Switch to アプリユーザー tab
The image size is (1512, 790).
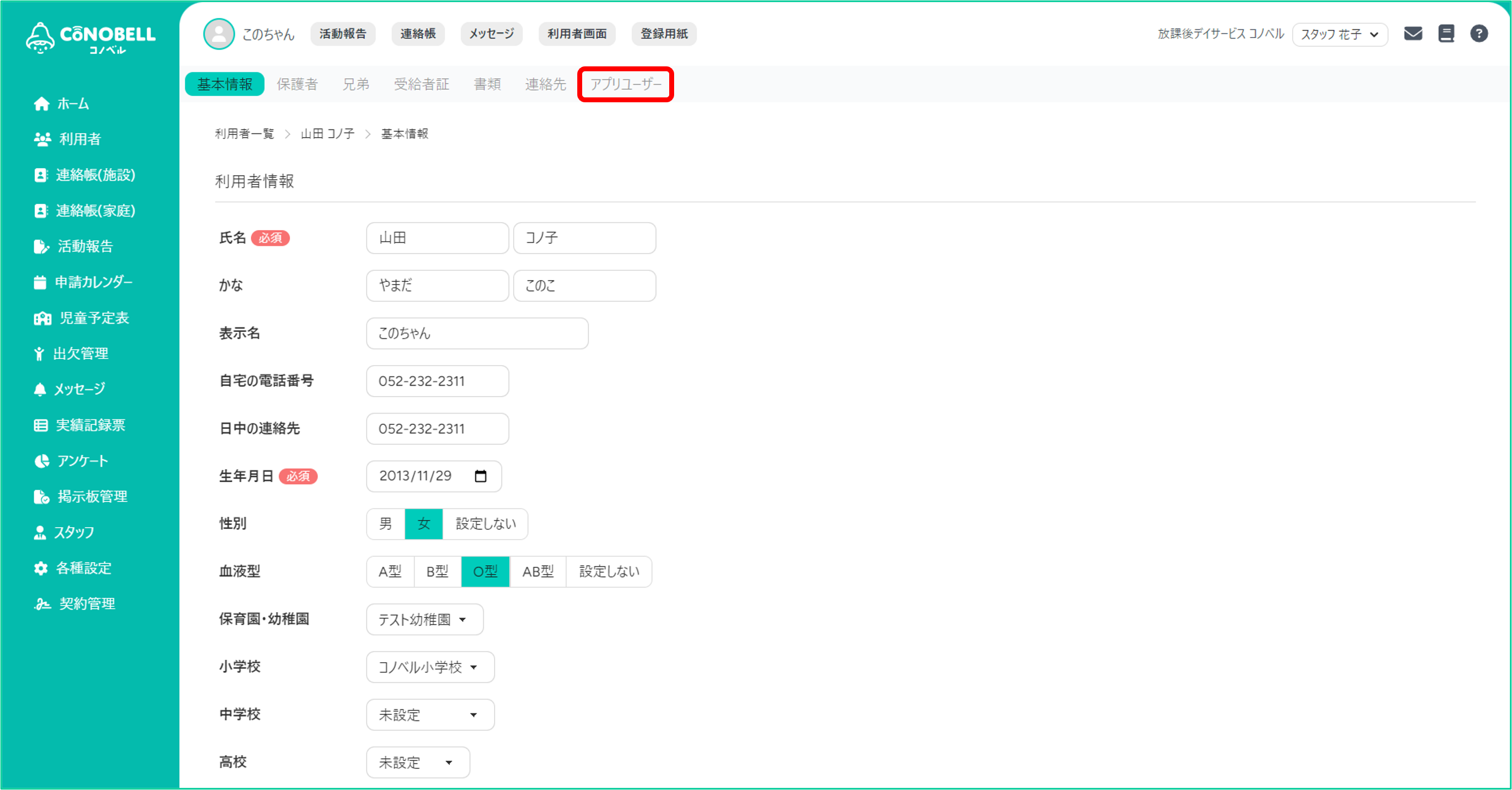coord(626,84)
